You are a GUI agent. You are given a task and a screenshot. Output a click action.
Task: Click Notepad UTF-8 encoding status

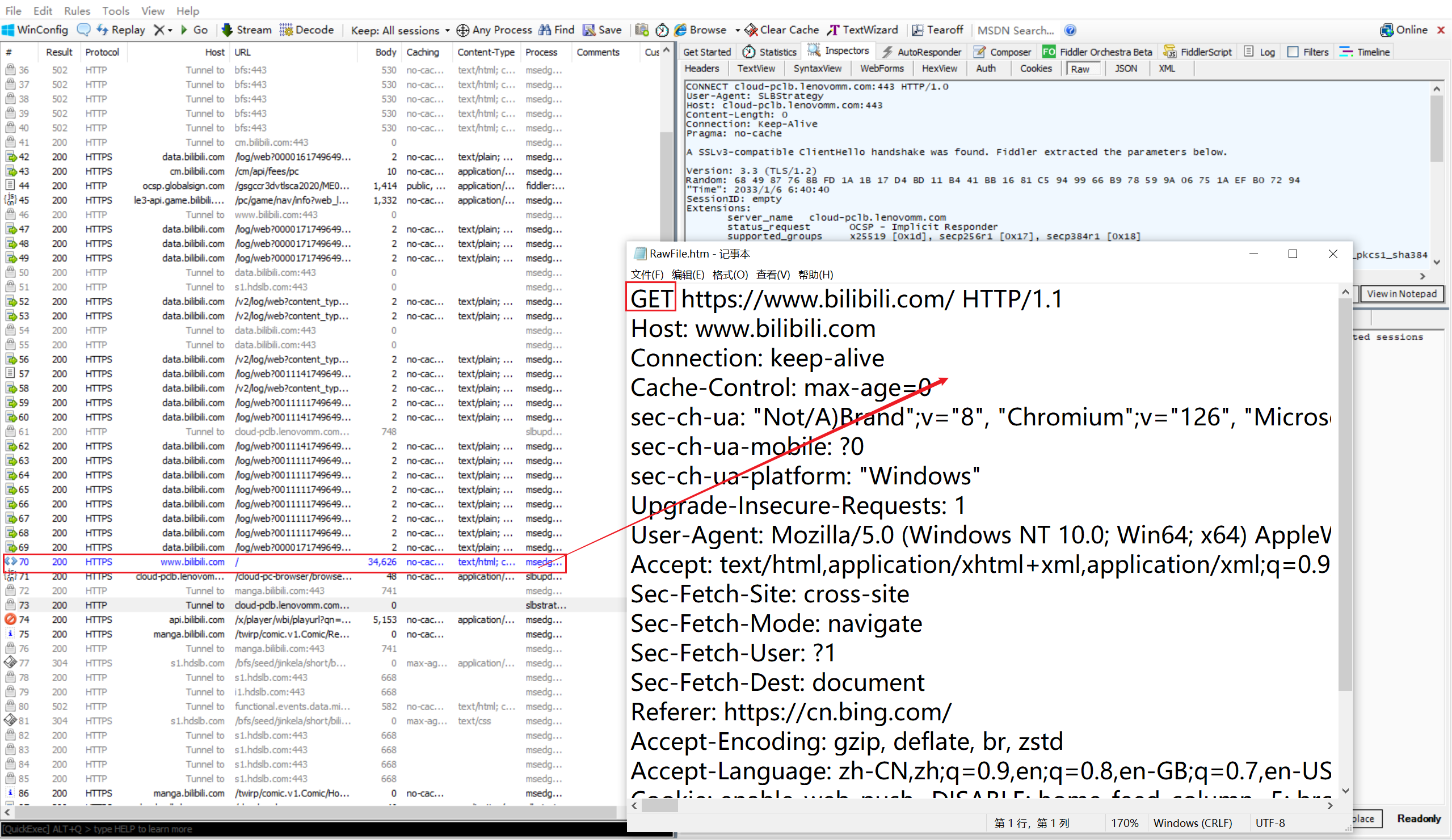coord(1270,824)
